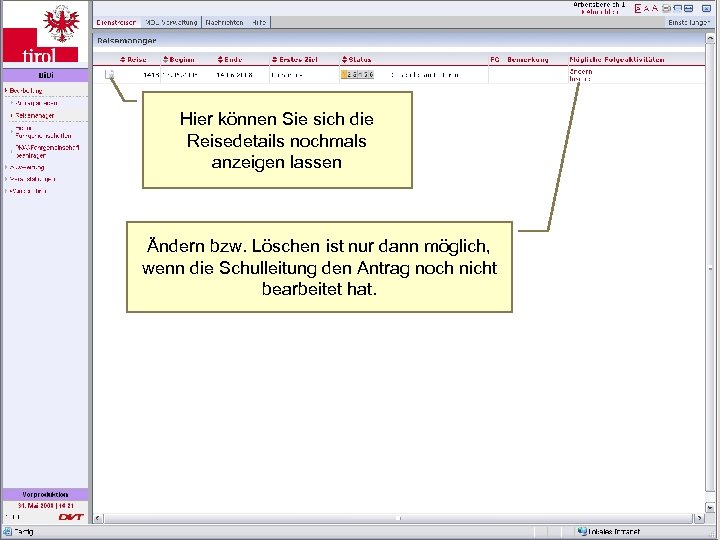The image size is (720, 540).
Task: Open the Dienstreisen tab
Action: [116, 22]
